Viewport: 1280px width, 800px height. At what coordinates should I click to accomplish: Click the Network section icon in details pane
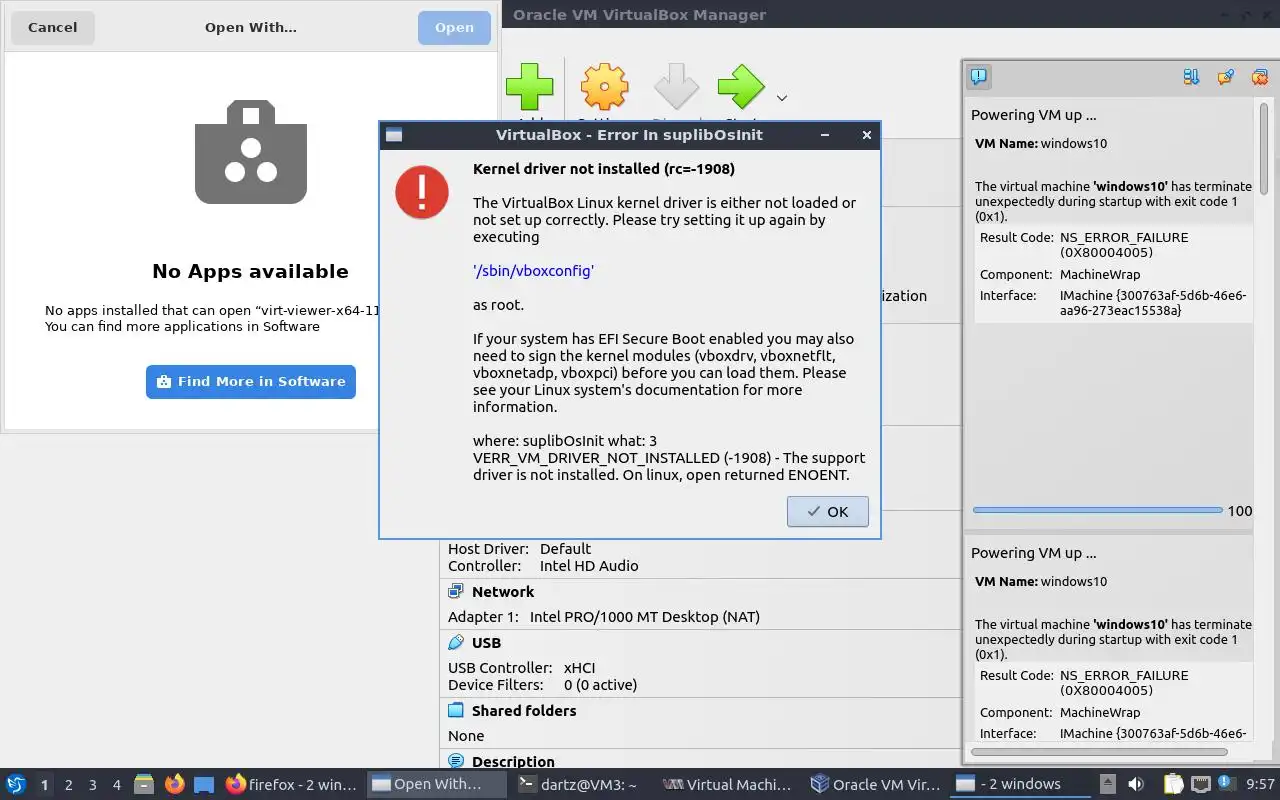[456, 591]
